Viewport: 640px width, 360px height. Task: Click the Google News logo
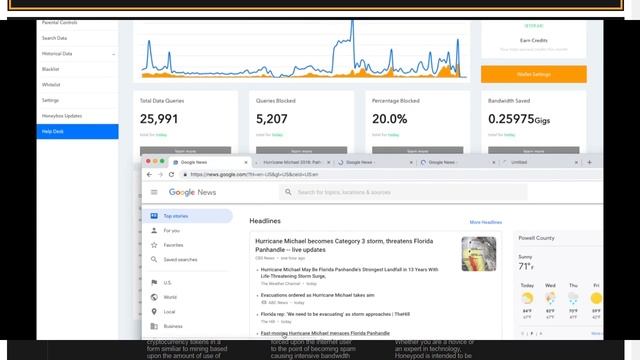(x=192, y=192)
